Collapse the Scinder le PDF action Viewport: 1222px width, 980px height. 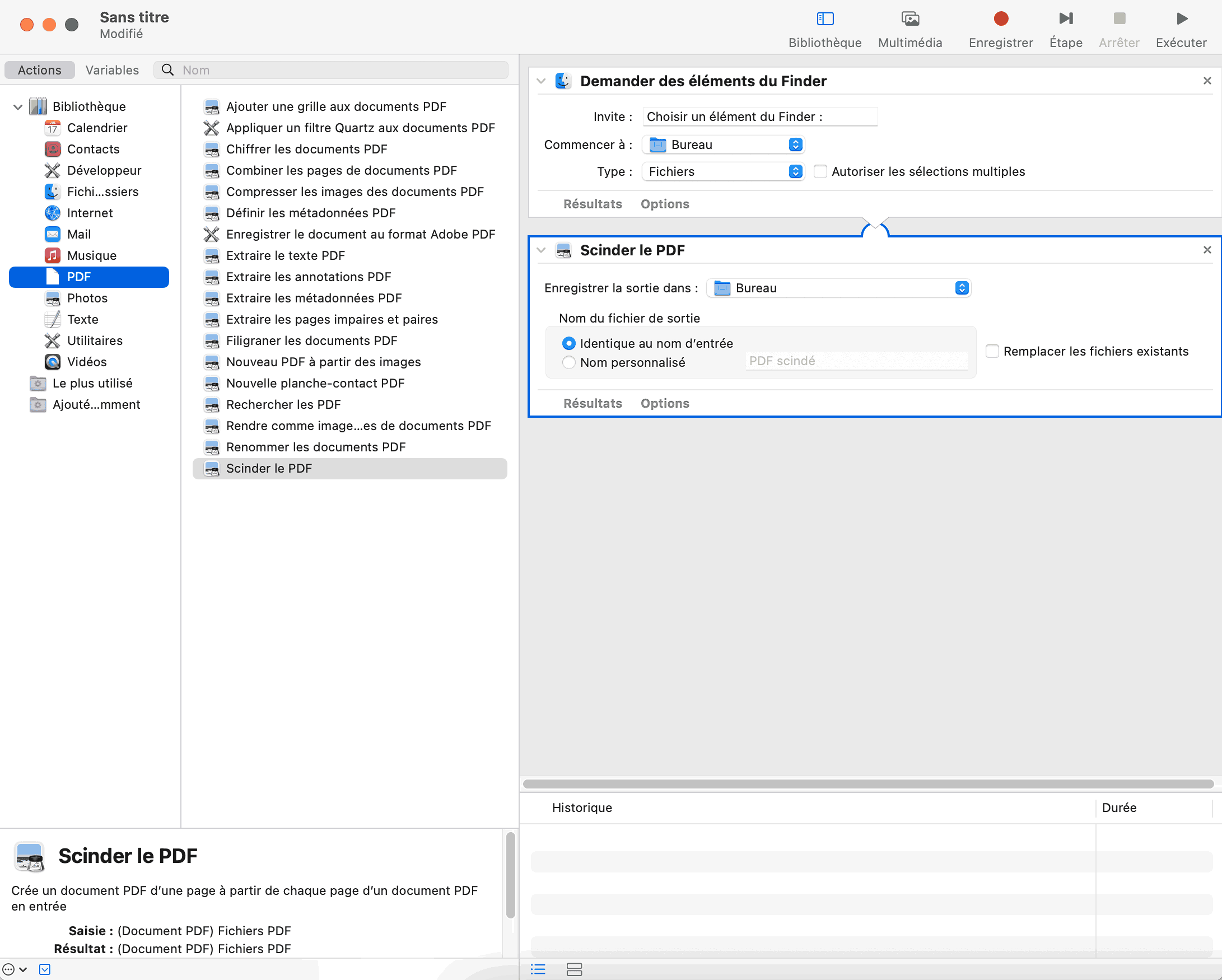tap(542, 250)
